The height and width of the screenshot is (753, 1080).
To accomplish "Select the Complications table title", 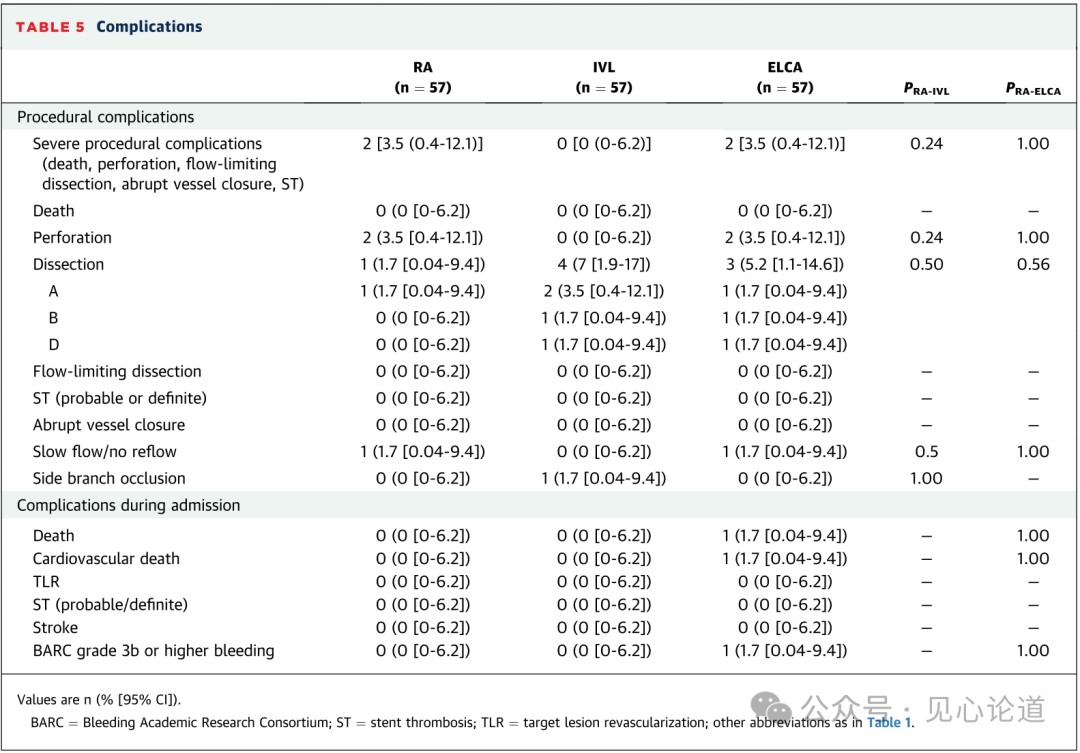I will 149,27.
